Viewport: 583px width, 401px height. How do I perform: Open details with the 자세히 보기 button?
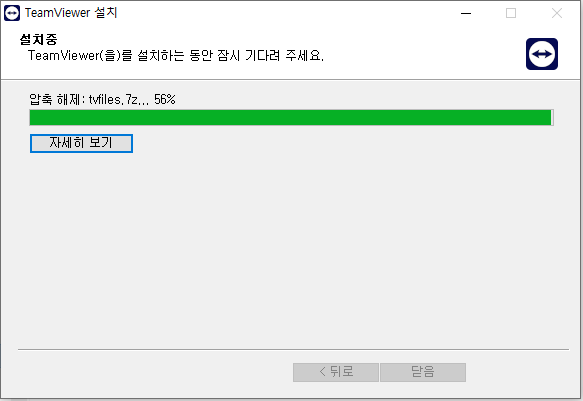point(81,143)
